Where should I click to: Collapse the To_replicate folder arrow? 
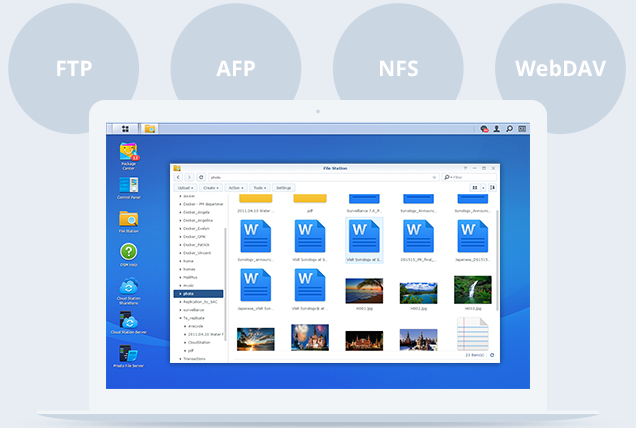180,318
